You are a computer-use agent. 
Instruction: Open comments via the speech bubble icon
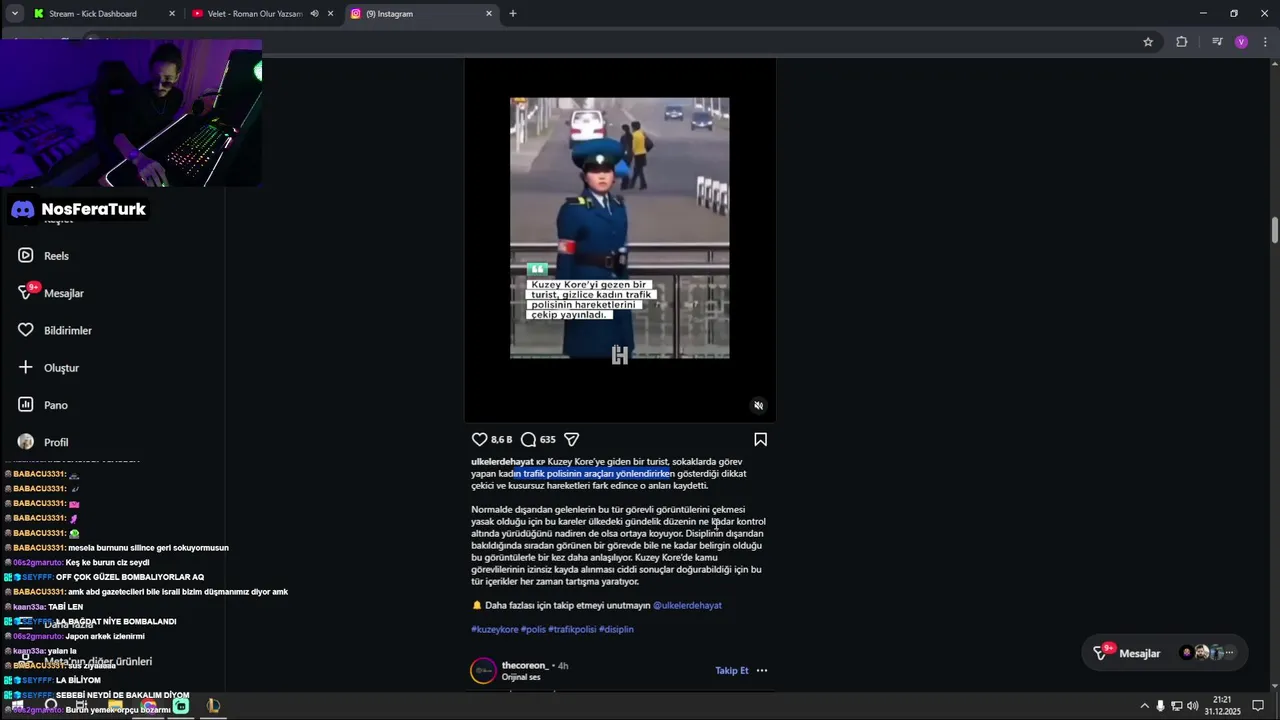coord(528,439)
